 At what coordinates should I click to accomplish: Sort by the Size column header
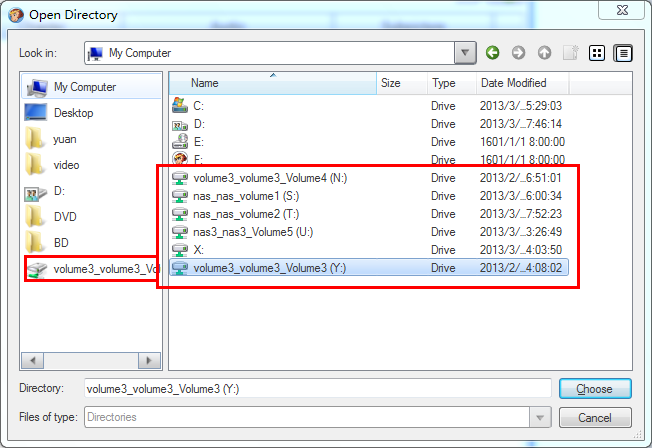(402, 83)
